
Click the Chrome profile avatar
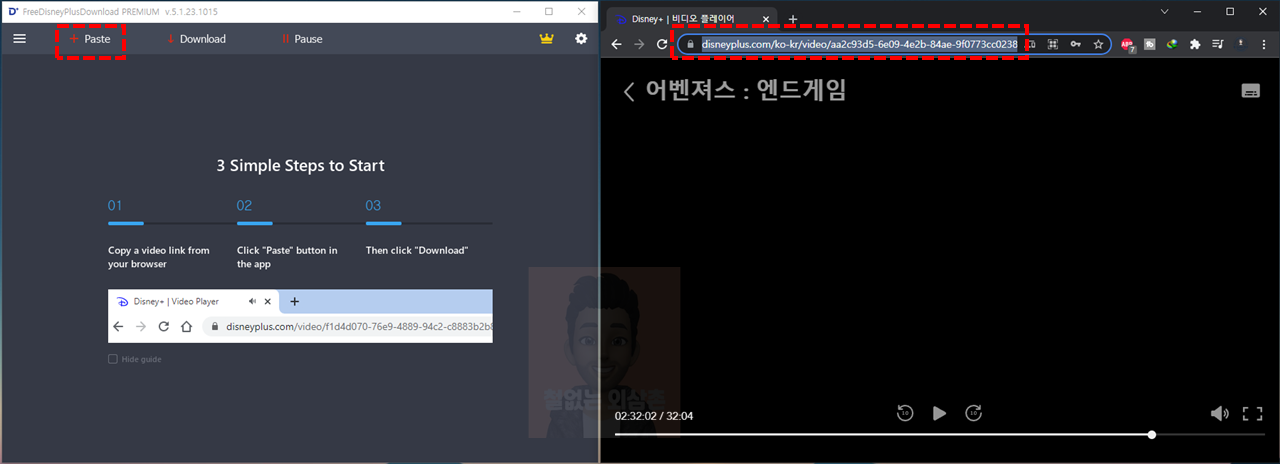click(x=1240, y=44)
